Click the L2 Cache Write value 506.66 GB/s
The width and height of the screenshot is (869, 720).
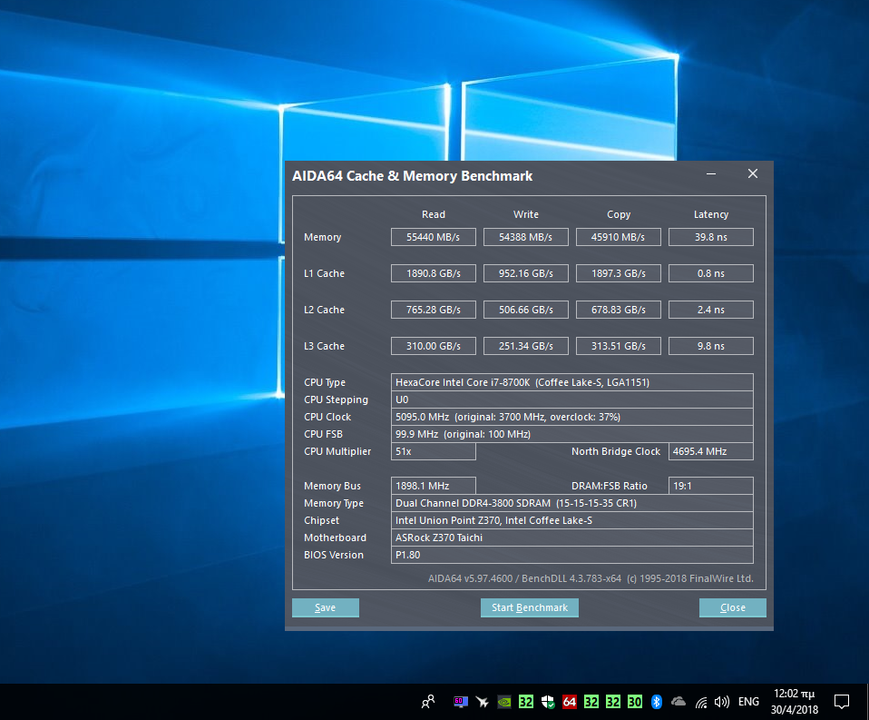pyautogui.click(x=526, y=310)
